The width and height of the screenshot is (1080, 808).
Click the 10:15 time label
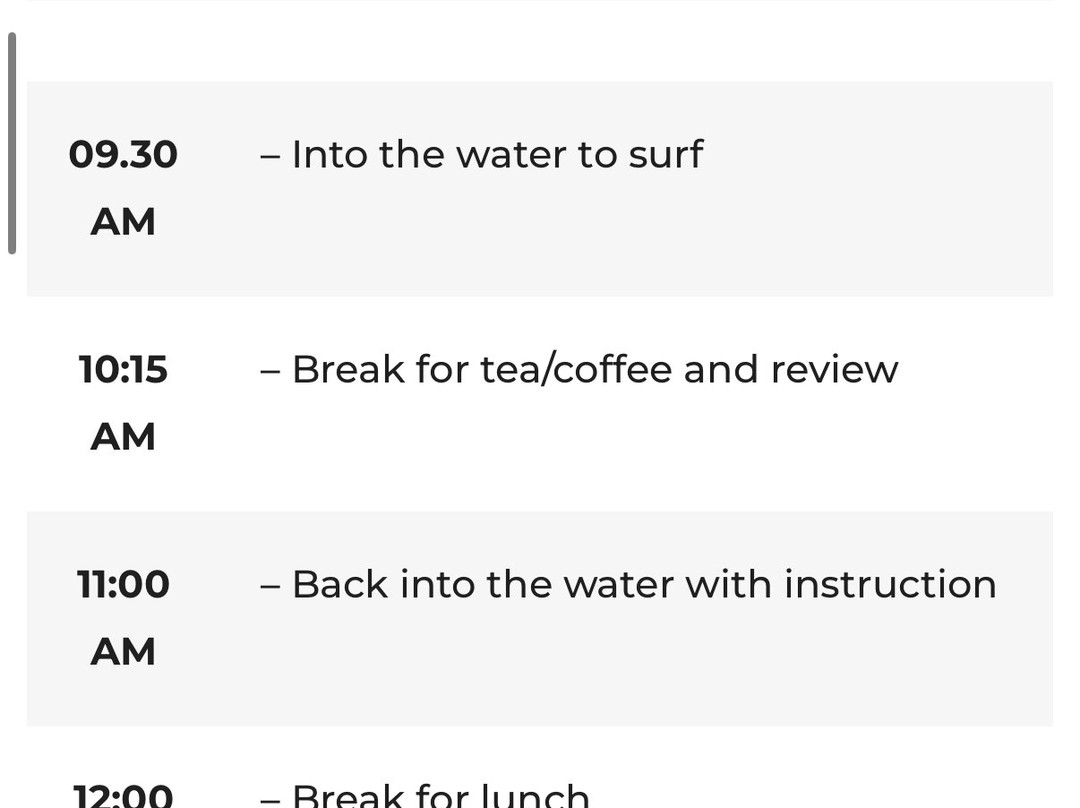[x=123, y=370]
